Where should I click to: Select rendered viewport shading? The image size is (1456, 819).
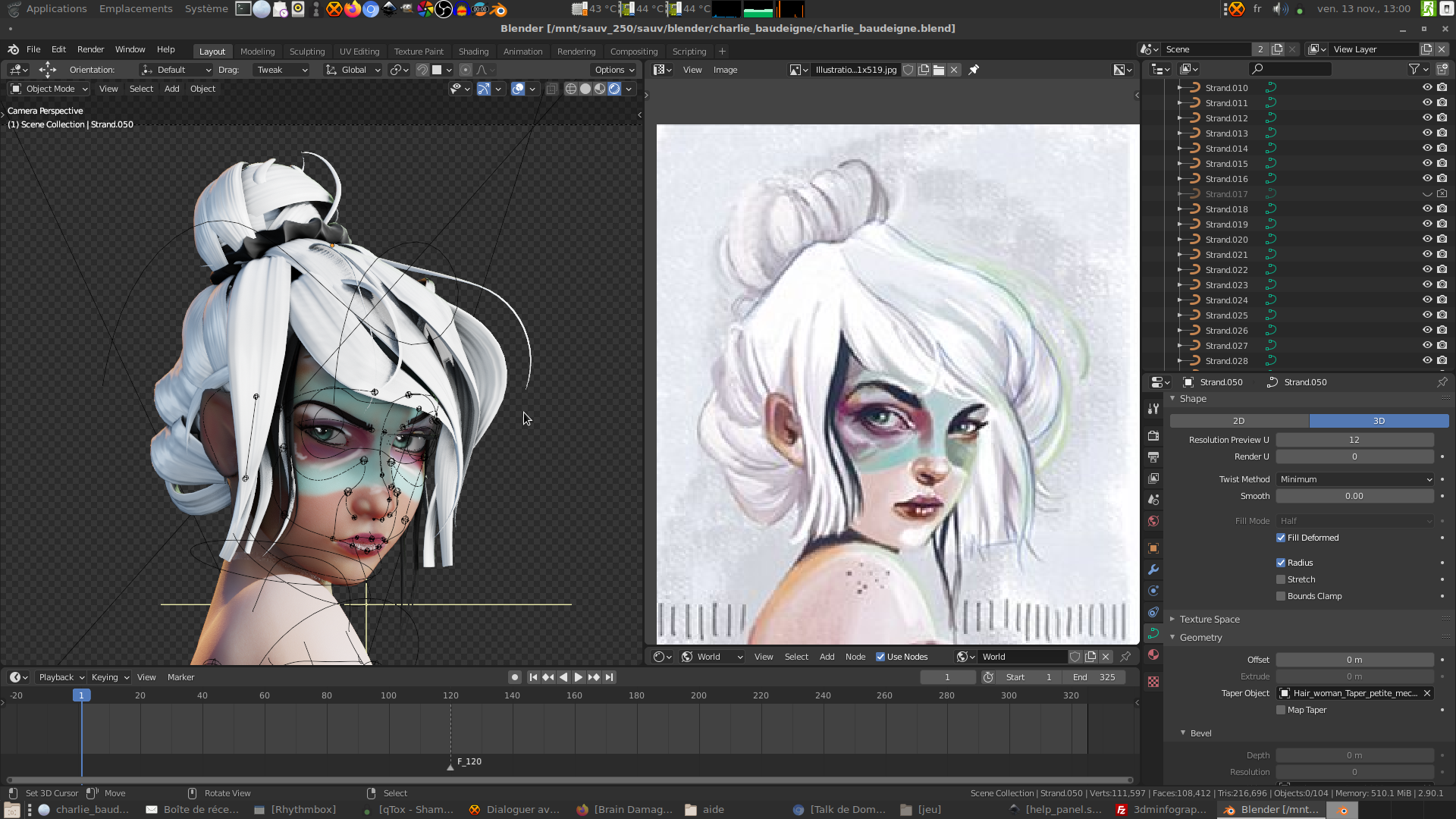(614, 89)
